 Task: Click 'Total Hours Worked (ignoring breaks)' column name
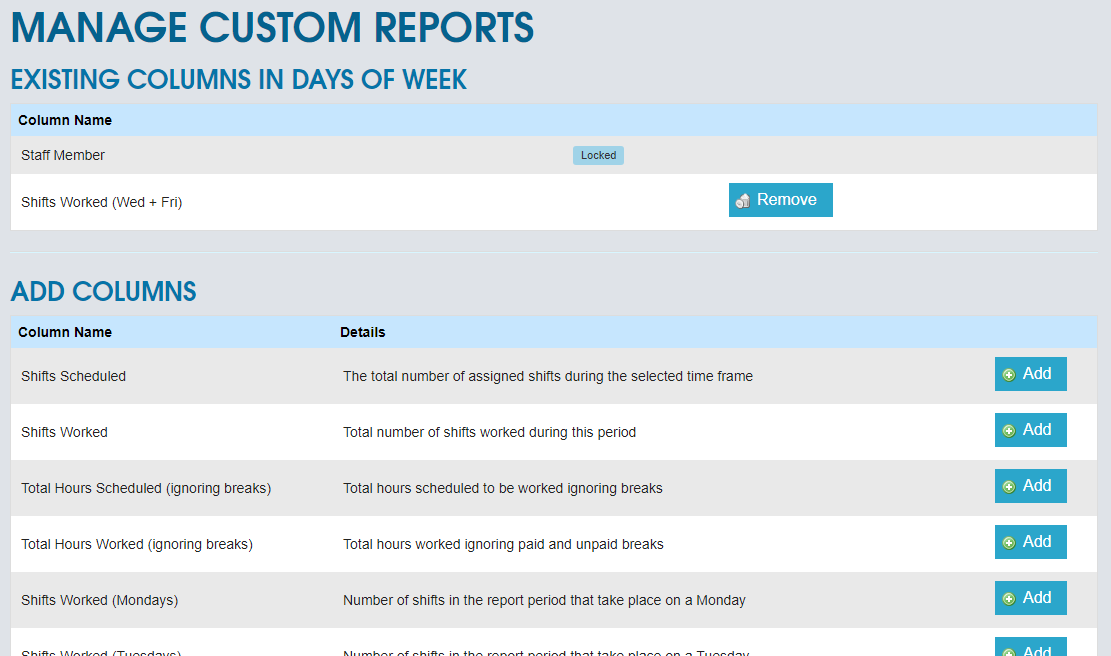coord(137,544)
